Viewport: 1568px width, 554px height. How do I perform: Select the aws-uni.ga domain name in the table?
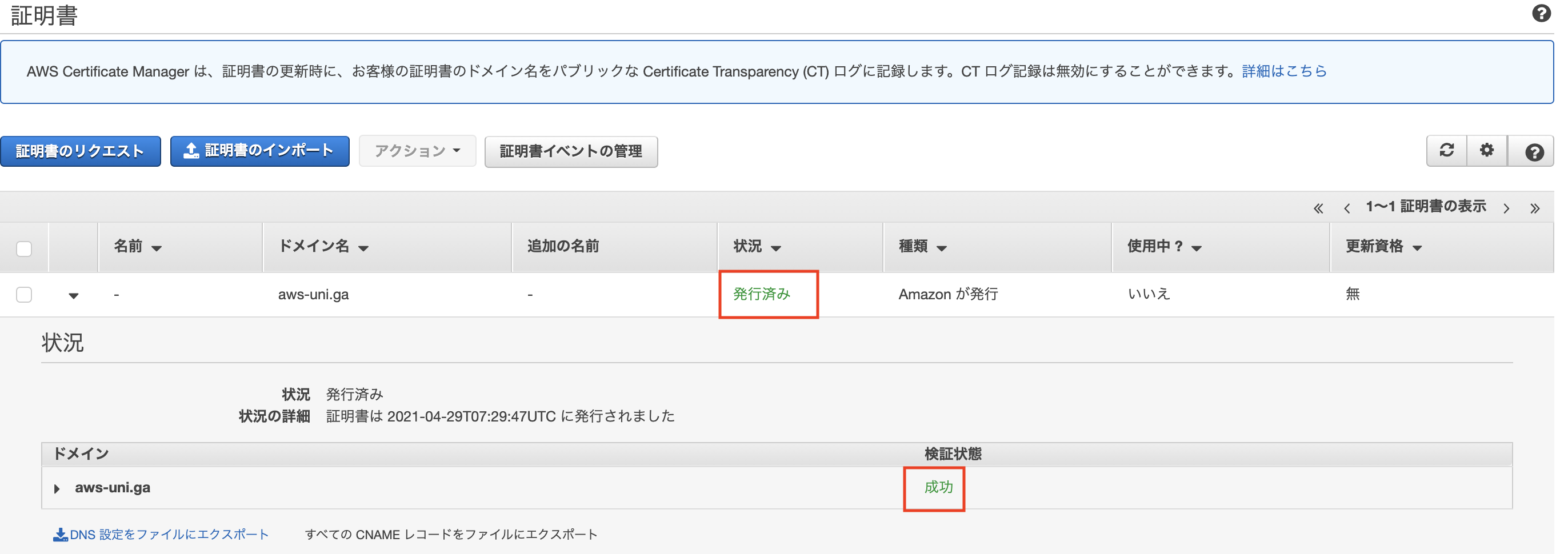[x=314, y=294]
